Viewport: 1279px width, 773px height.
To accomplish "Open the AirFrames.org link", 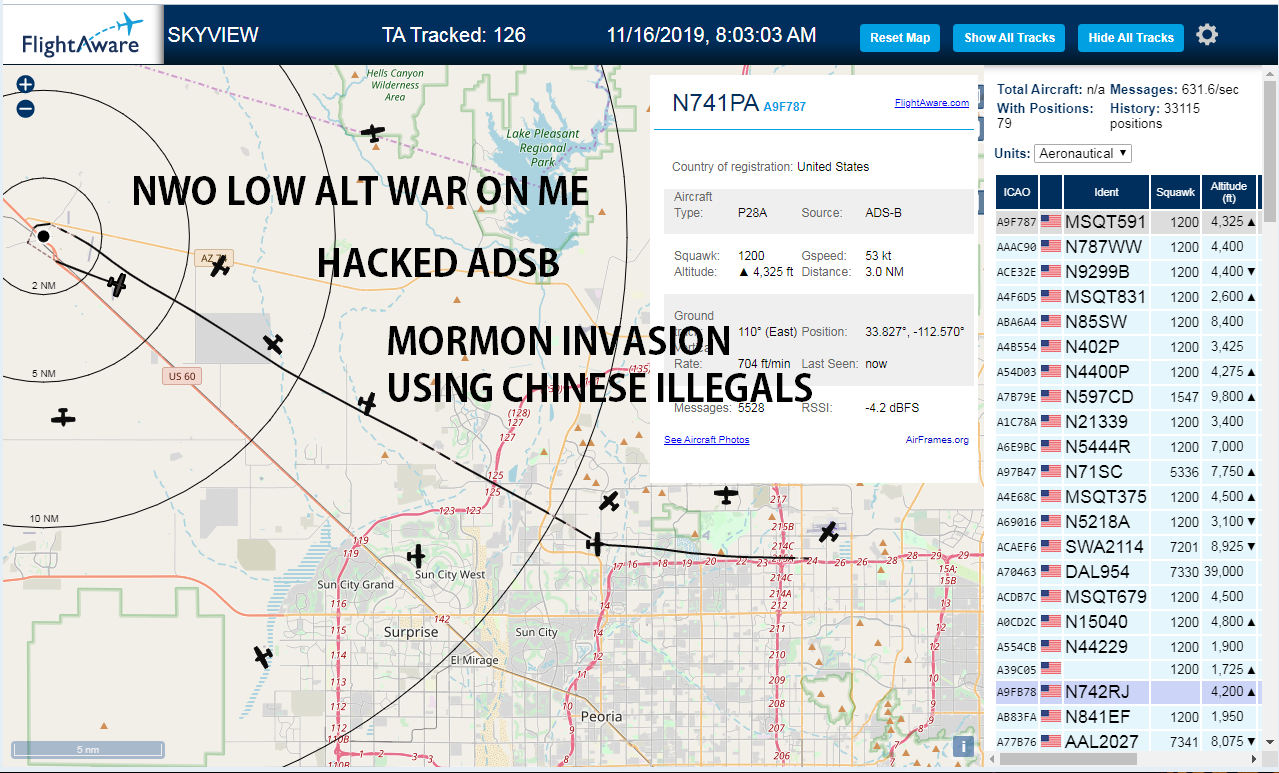I will tap(937, 440).
